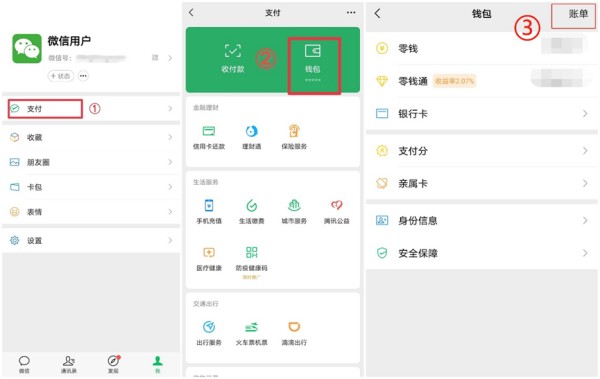The width and height of the screenshot is (600, 379).
Task: Open more options on 支付 screen
Action: coord(351,13)
